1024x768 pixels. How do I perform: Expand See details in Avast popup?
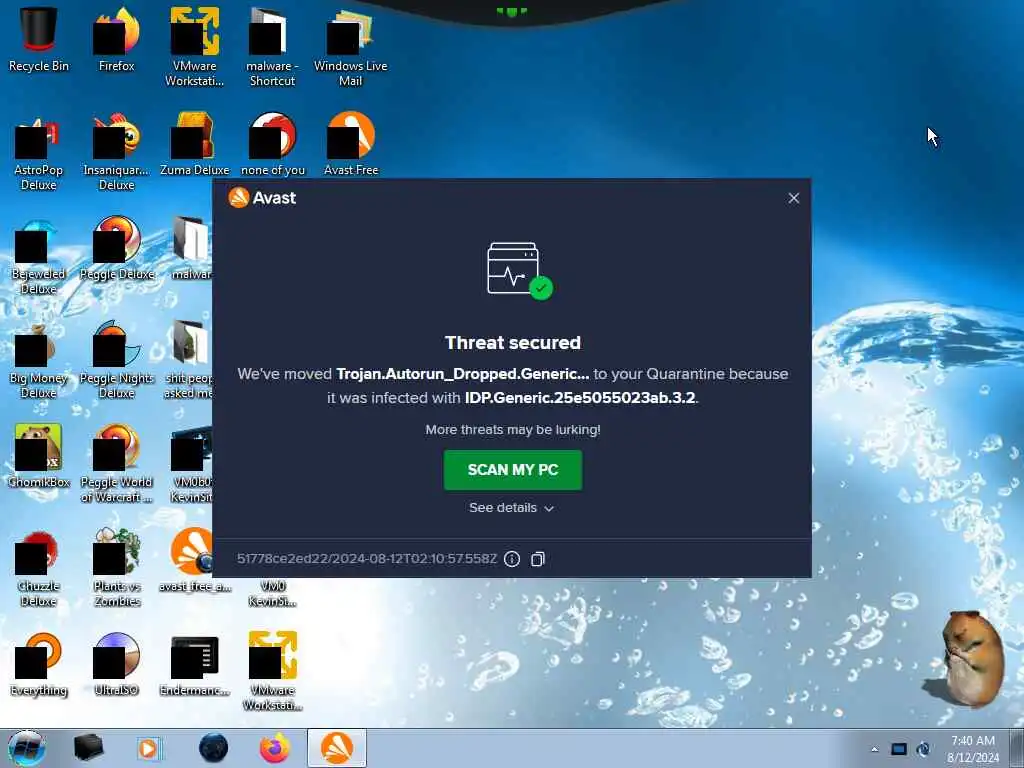coord(511,507)
